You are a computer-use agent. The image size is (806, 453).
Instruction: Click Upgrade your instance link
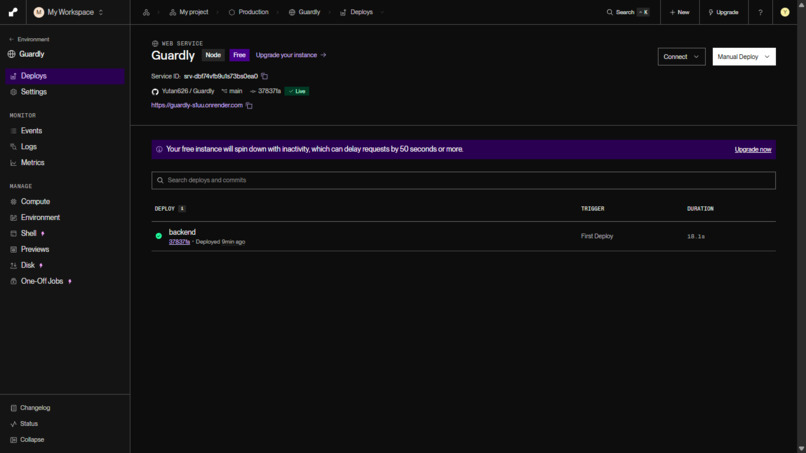(x=291, y=55)
